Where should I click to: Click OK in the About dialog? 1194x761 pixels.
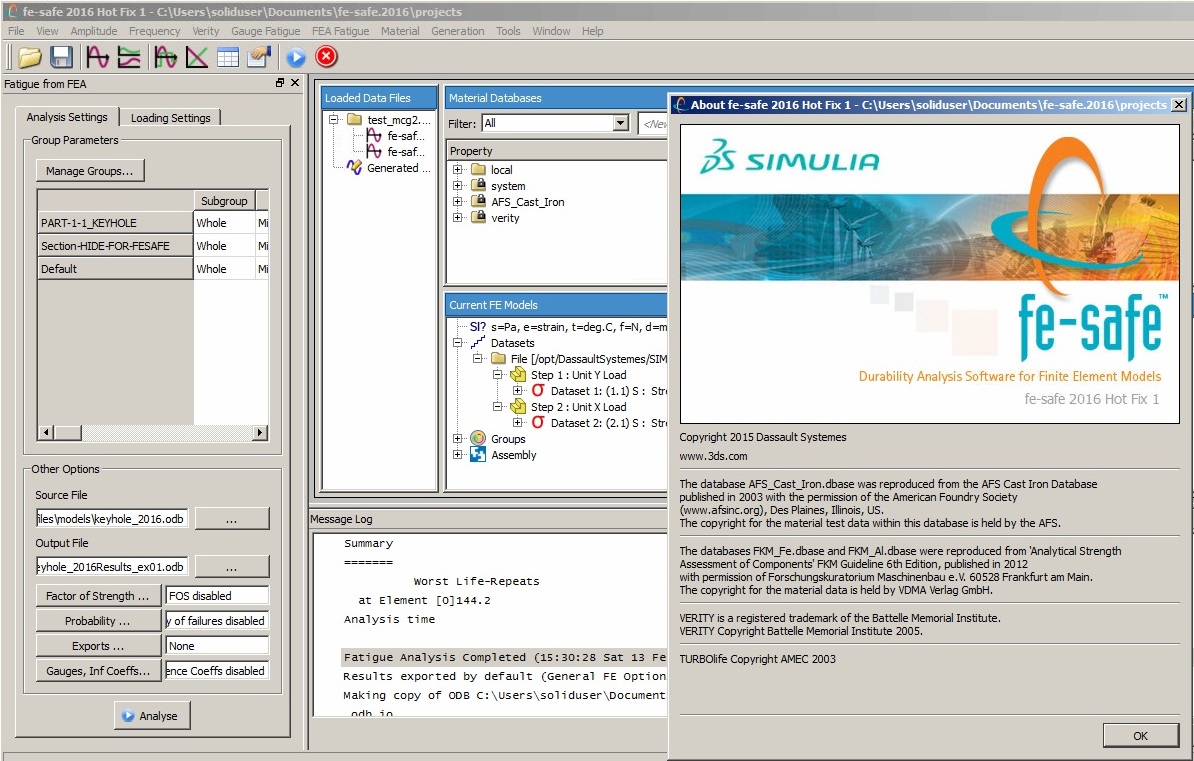[x=1140, y=736]
